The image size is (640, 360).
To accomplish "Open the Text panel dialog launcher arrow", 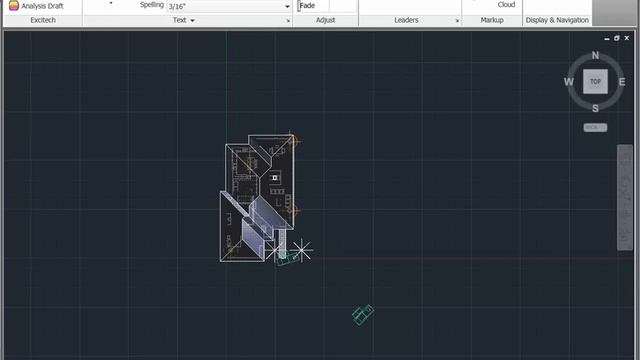I will (x=288, y=21).
